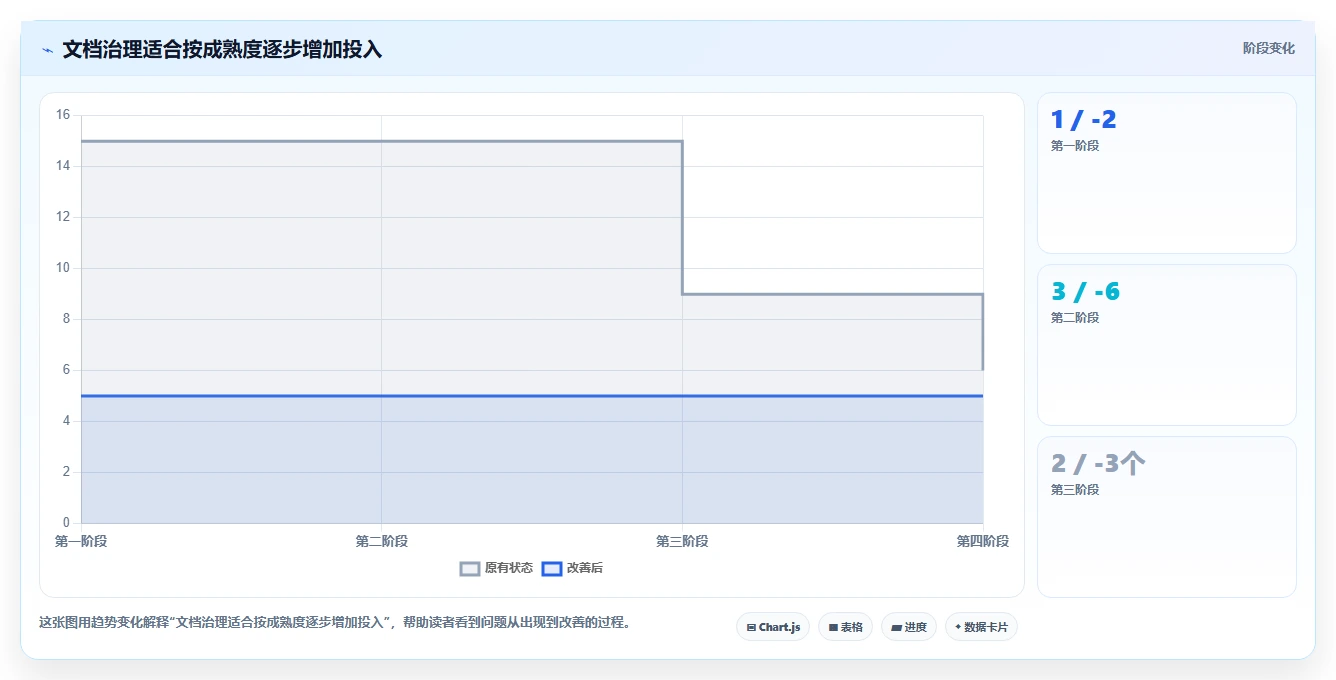Click the y-axis value 10

63,268
